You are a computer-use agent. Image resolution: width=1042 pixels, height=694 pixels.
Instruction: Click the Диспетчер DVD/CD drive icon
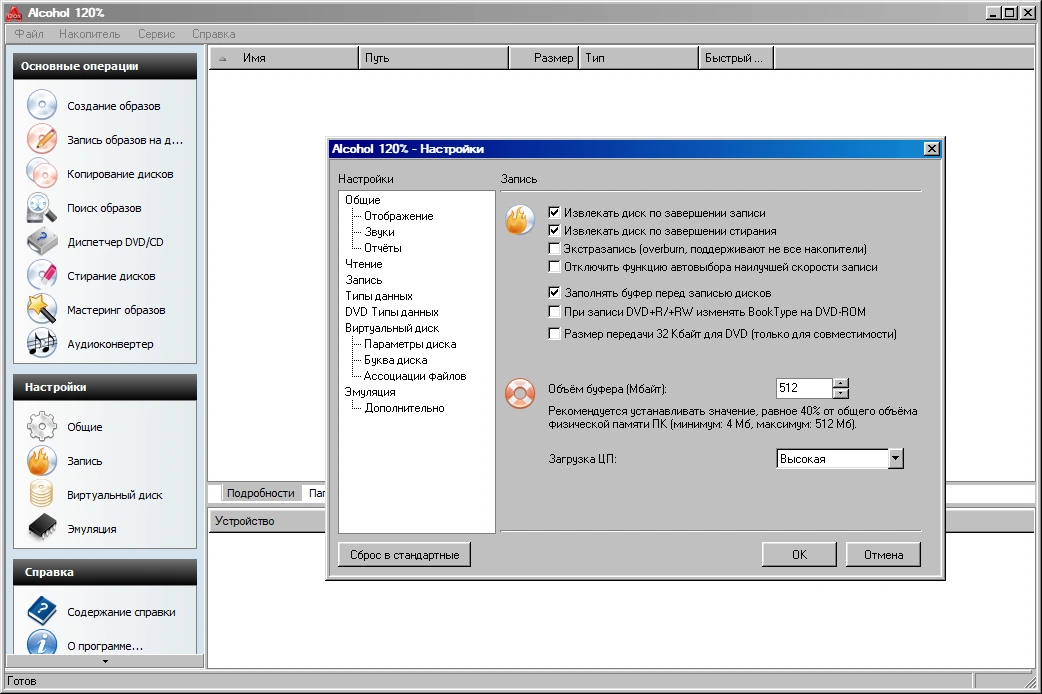click(41, 241)
